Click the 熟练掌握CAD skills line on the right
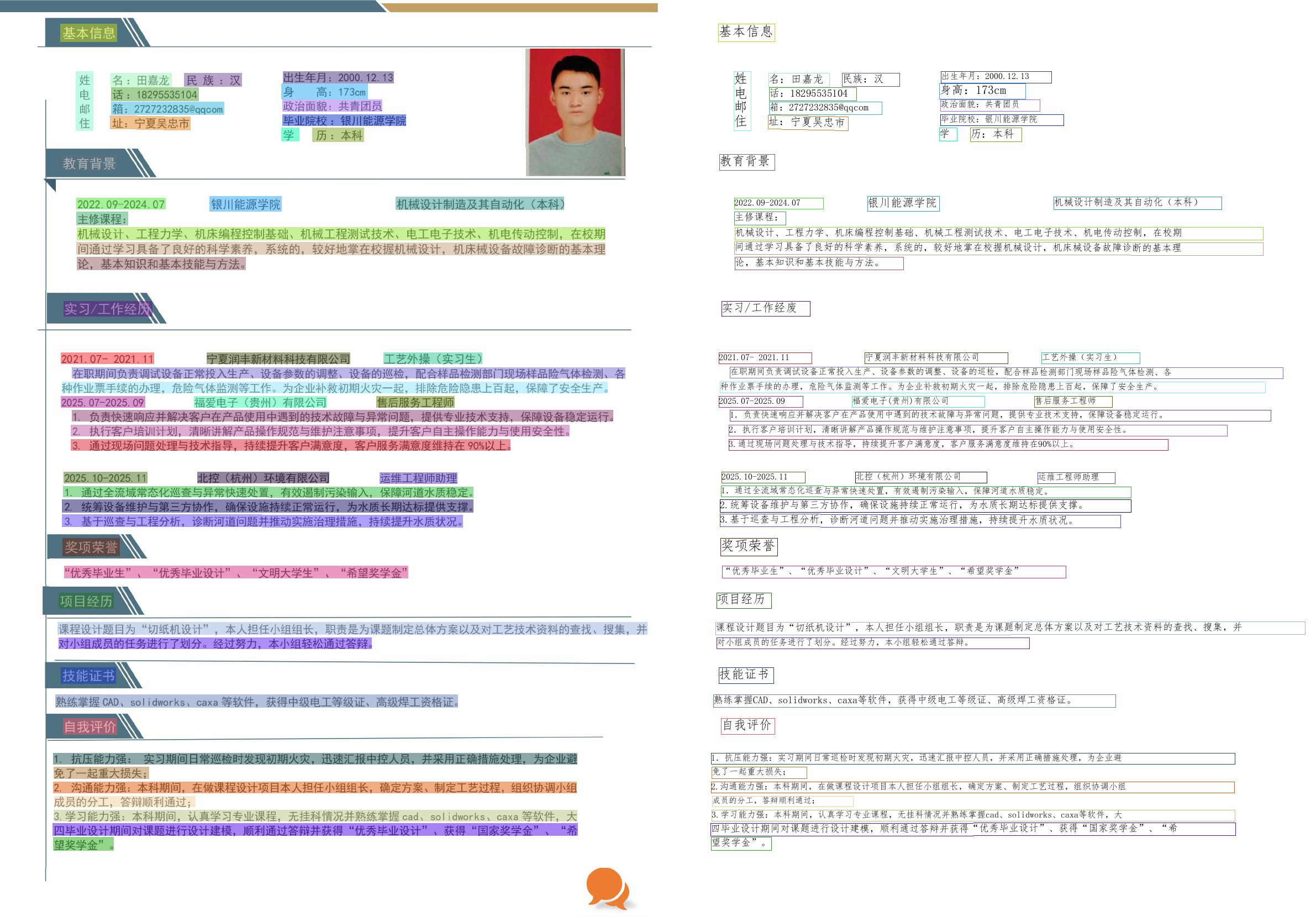 pos(913,700)
